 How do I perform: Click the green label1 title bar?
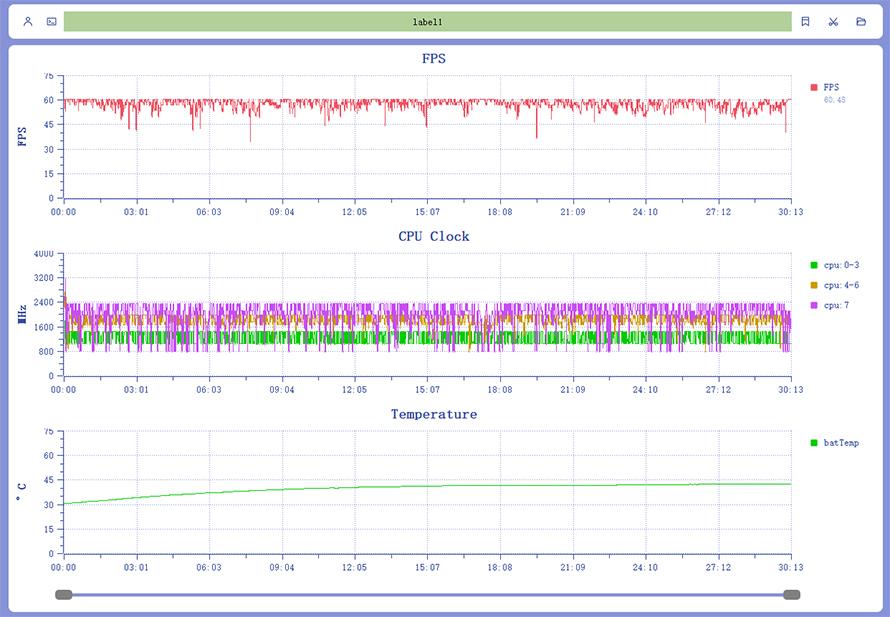tap(428, 21)
